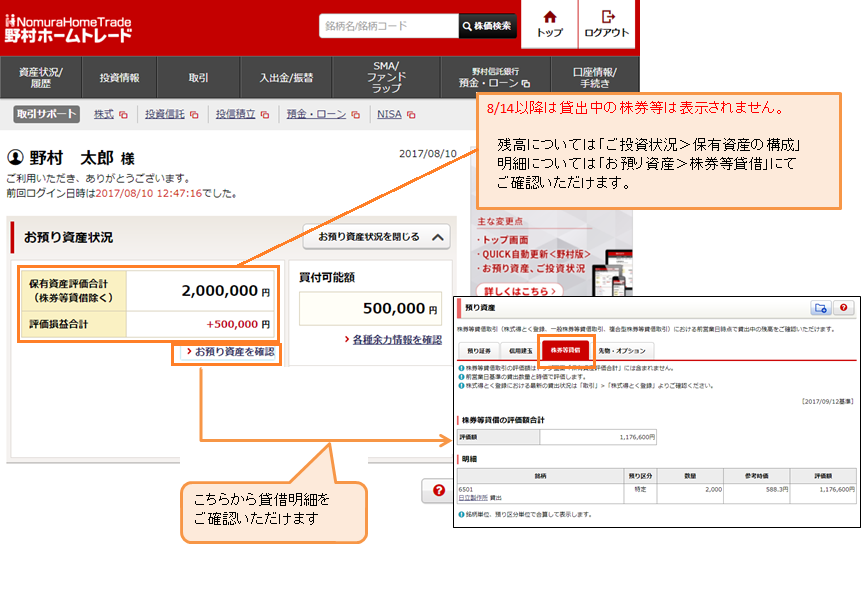Click the help icon in 預り資産 panel
862x595 pixels.
843,308
